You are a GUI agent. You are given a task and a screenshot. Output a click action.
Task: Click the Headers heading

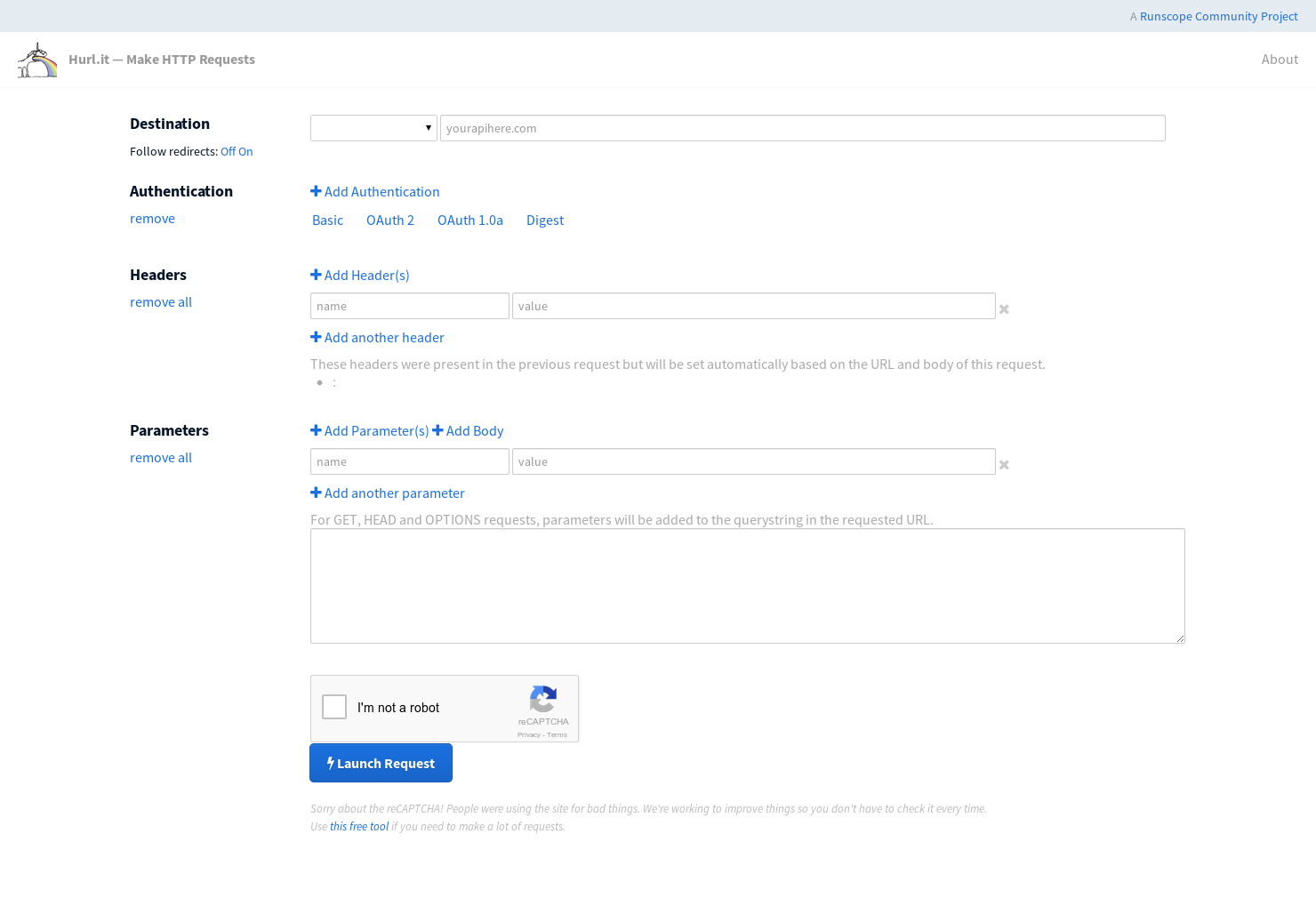coord(158,275)
